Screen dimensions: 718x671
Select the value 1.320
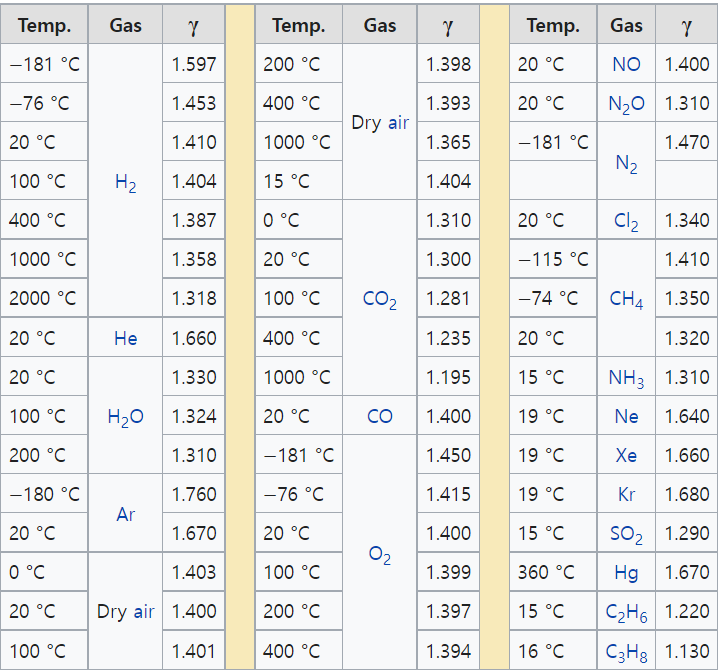tap(686, 338)
